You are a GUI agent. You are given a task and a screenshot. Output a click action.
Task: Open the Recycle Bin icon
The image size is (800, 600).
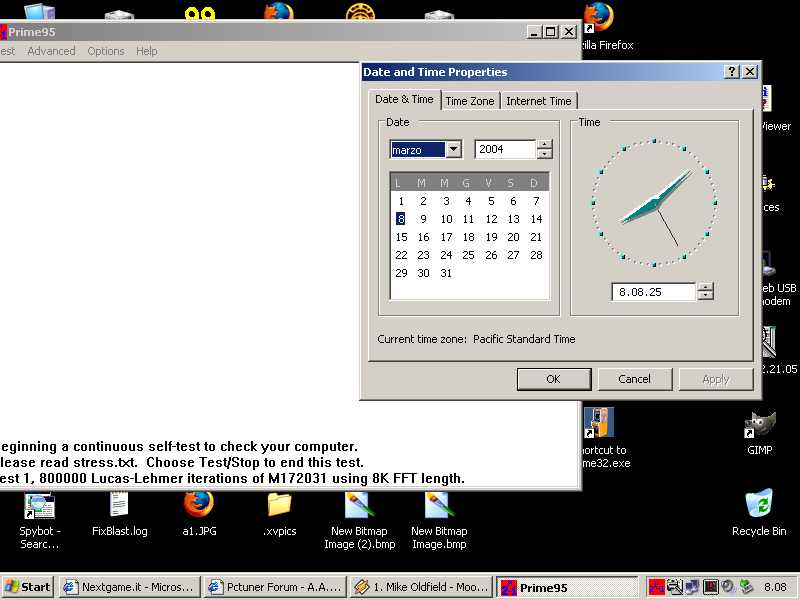click(760, 505)
